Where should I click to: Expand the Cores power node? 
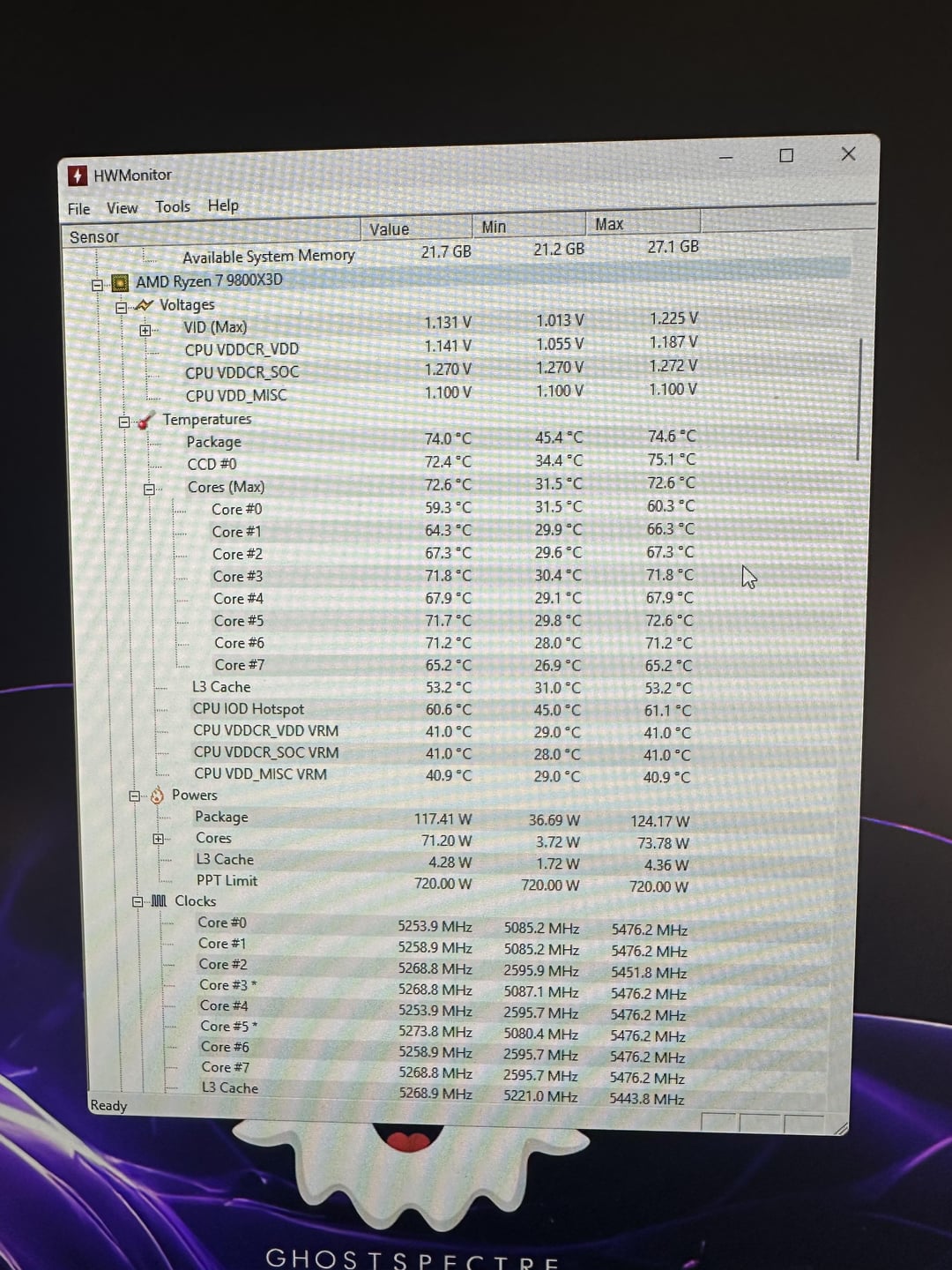(158, 839)
